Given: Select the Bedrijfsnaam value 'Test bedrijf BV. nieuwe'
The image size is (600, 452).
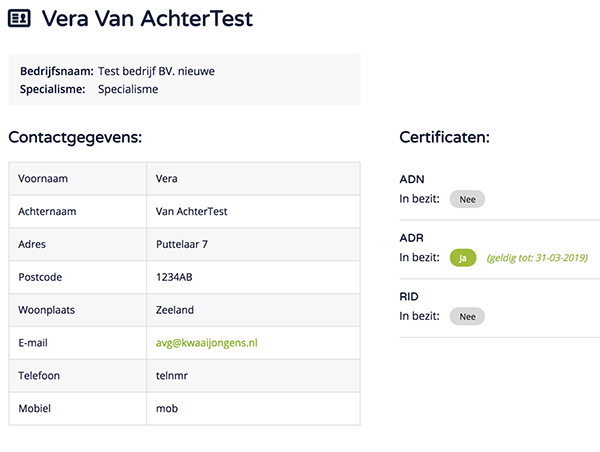Looking at the screenshot, I should [x=156, y=71].
